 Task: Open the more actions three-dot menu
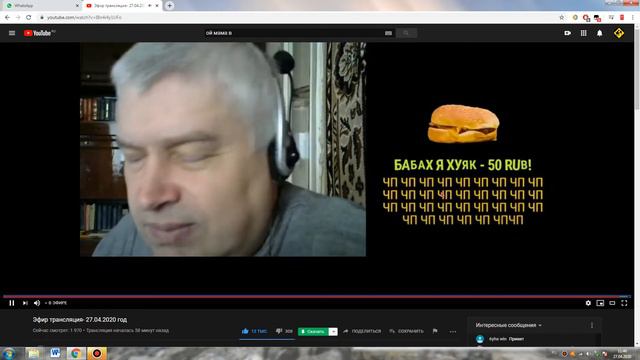tap(453, 331)
